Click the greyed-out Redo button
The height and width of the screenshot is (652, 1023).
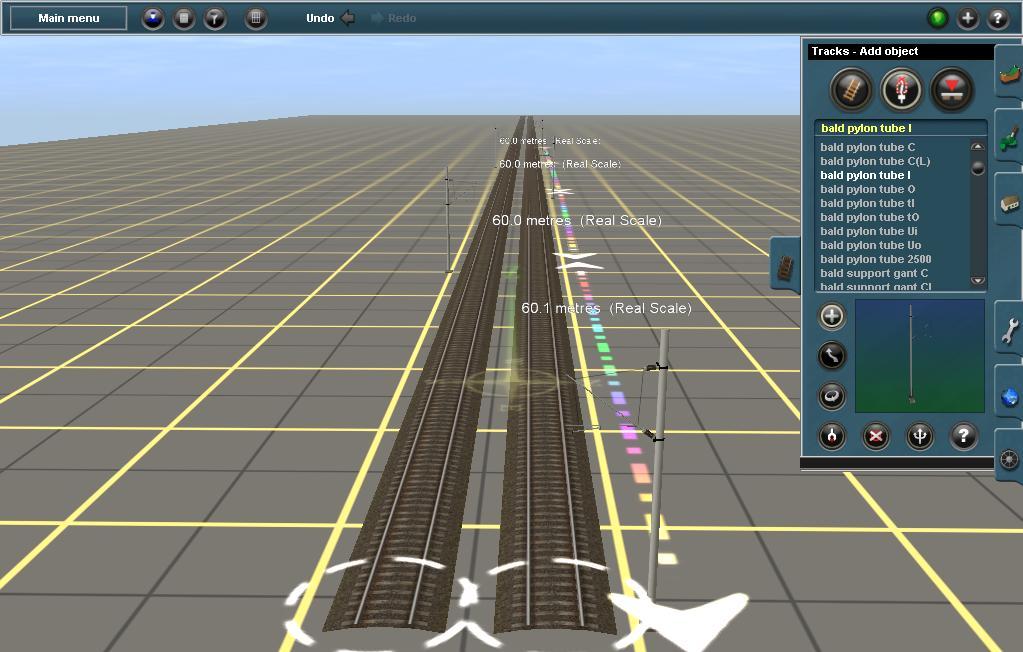point(393,18)
